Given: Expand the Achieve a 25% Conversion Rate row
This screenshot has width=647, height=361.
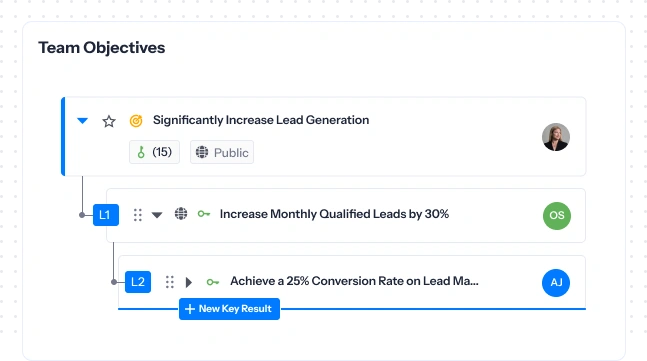Looking at the screenshot, I should (189, 282).
